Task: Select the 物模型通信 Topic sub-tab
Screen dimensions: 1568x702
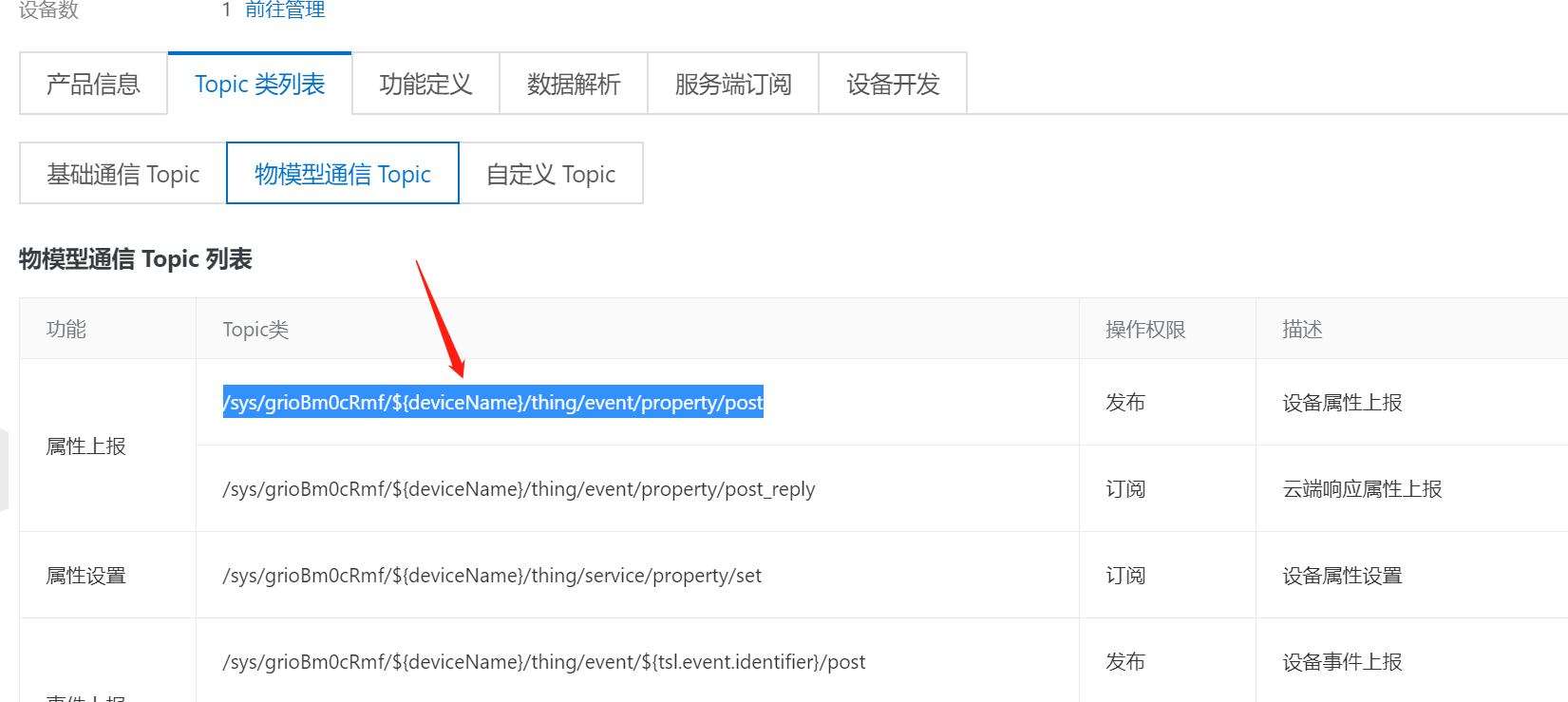Action: (343, 174)
